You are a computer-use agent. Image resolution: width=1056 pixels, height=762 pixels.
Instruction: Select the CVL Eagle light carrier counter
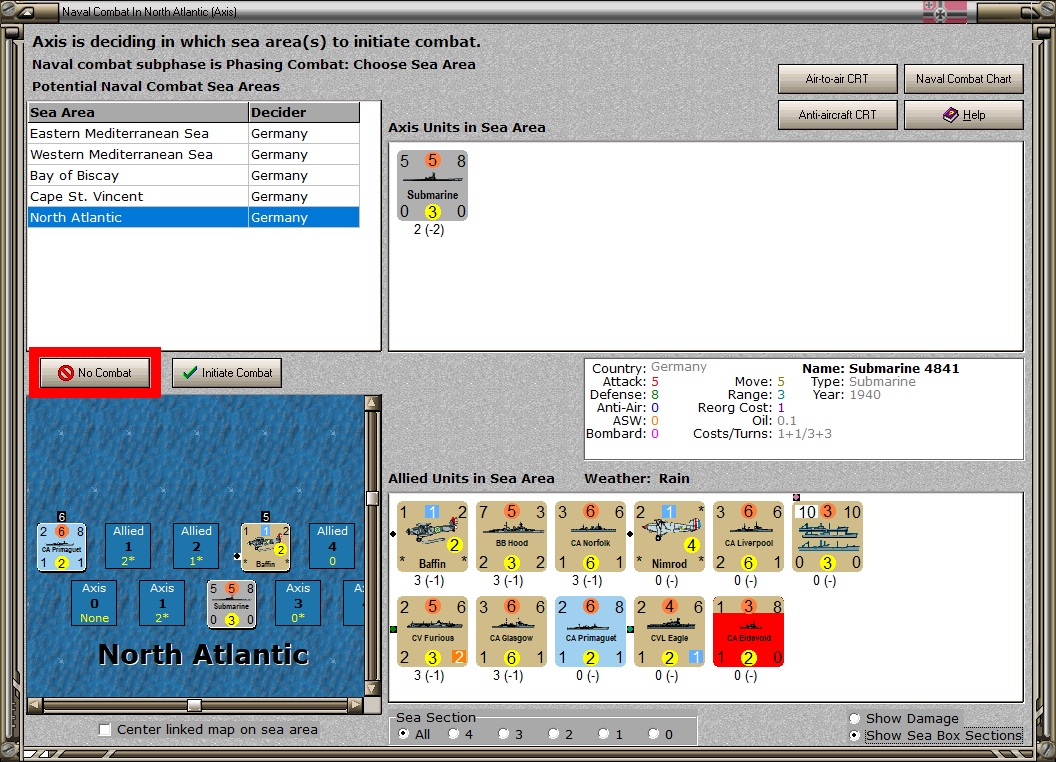(x=669, y=631)
